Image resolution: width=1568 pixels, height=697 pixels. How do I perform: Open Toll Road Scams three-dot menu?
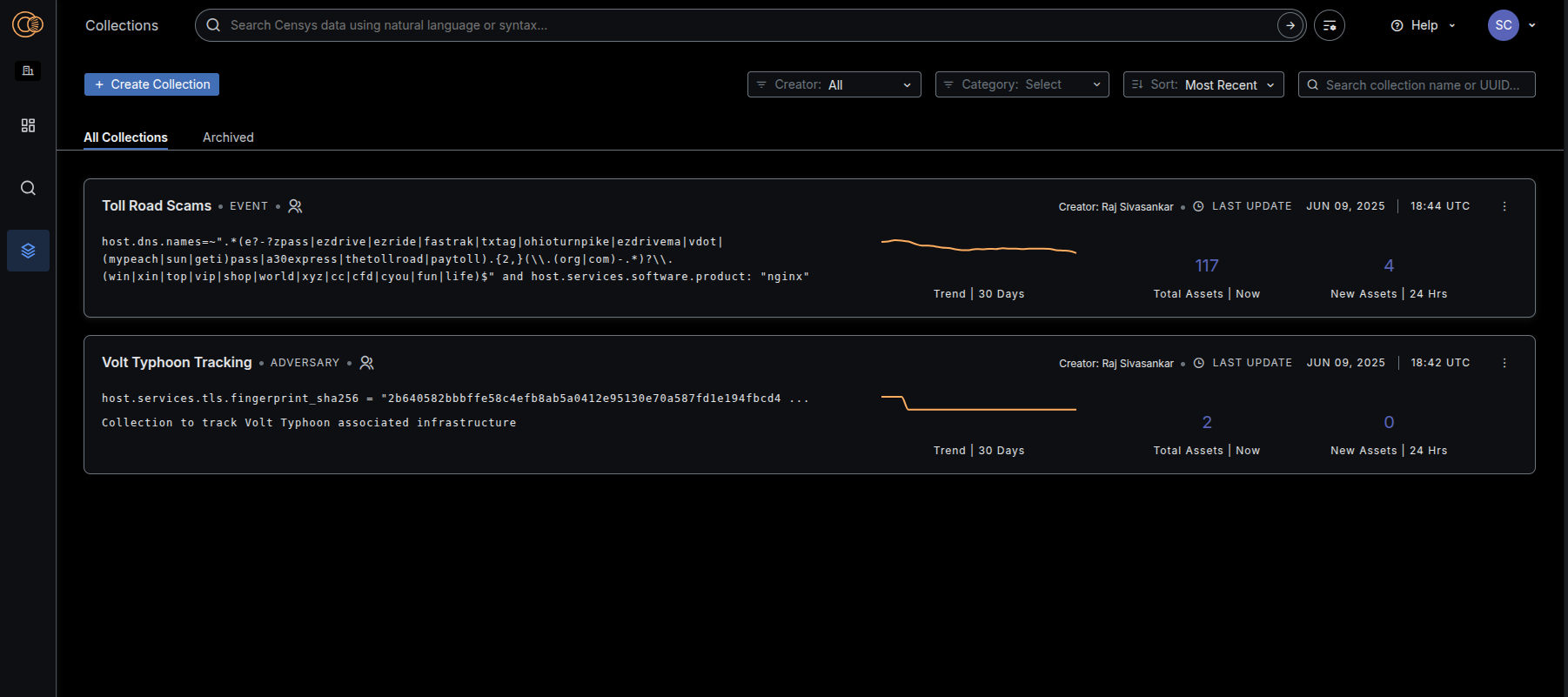(x=1504, y=206)
